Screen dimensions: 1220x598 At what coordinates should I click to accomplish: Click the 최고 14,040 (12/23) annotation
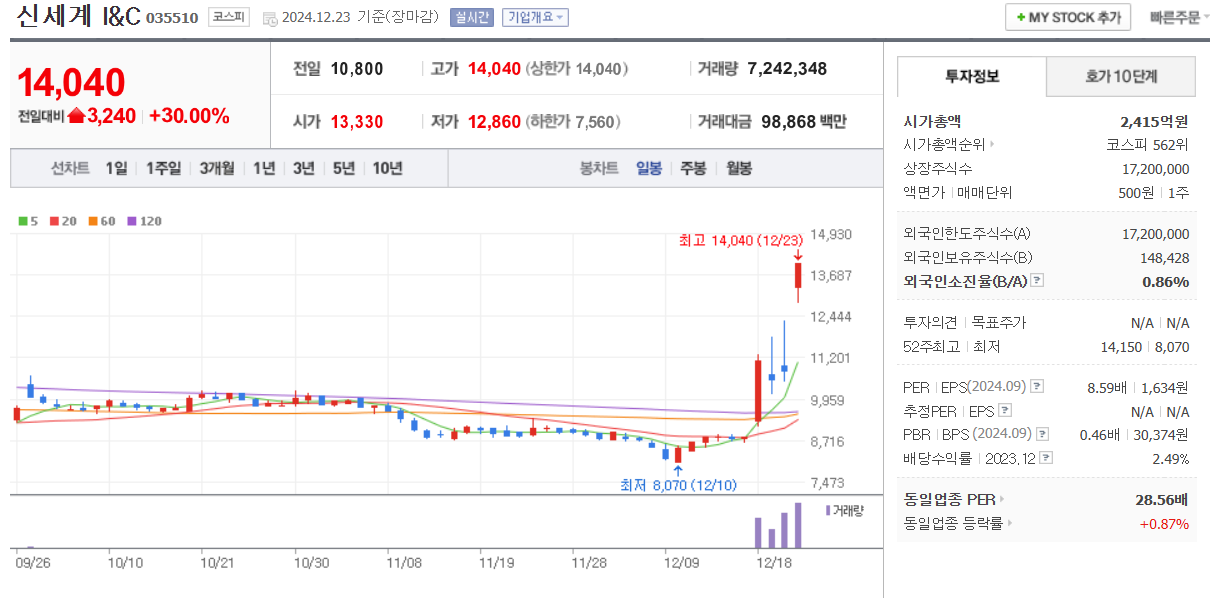pyautogui.click(x=740, y=241)
